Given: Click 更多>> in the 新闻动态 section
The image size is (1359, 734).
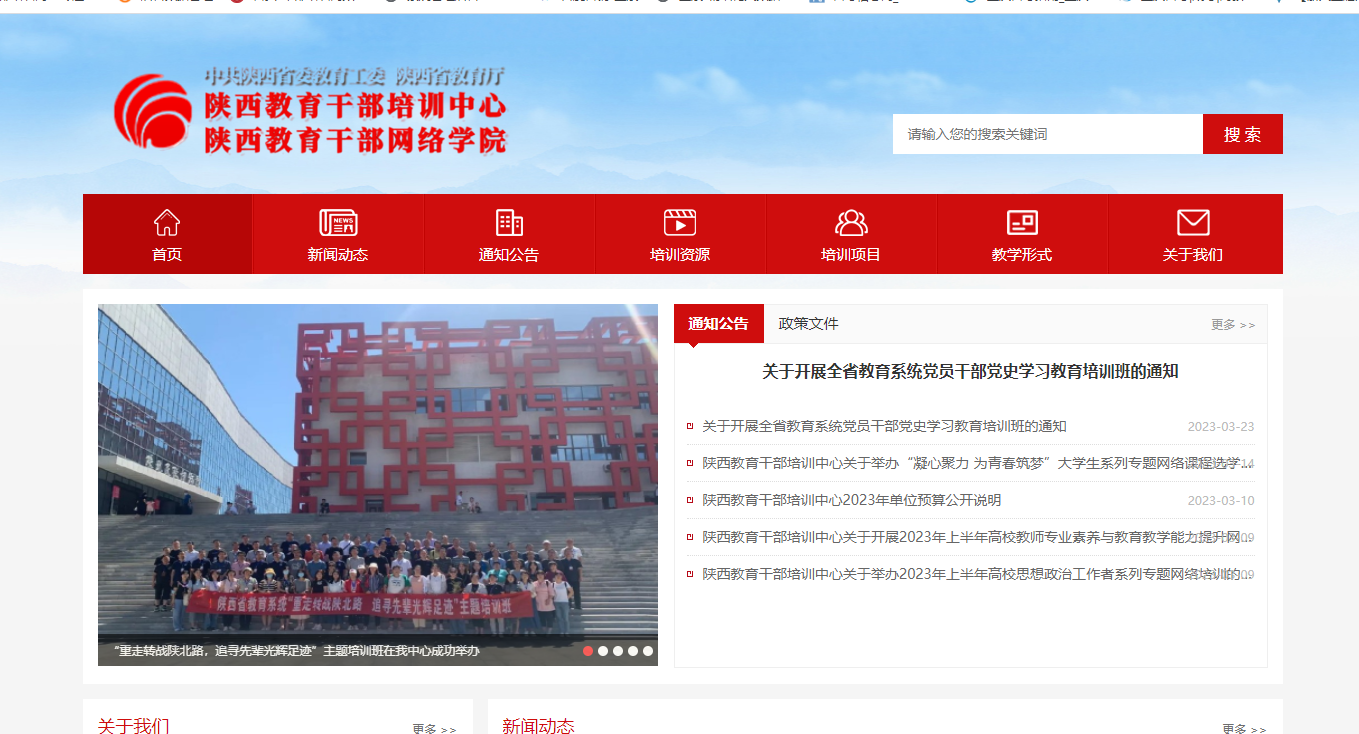Looking at the screenshot, I should 1244,729.
